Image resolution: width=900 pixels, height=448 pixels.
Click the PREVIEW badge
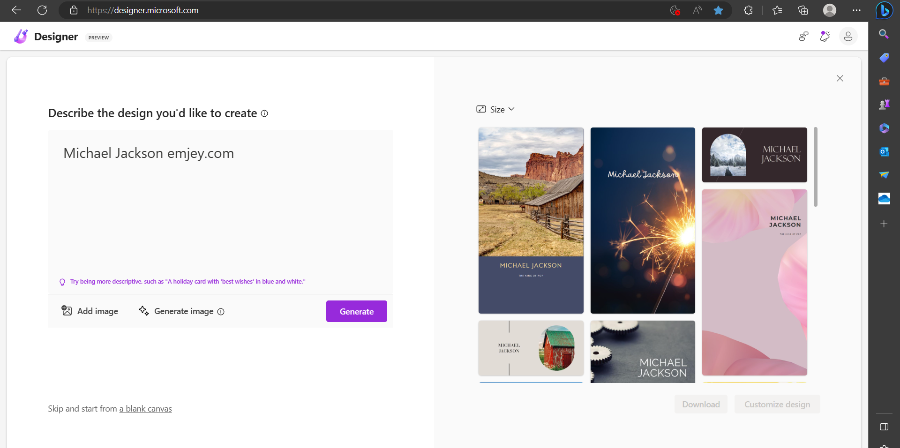pos(99,37)
